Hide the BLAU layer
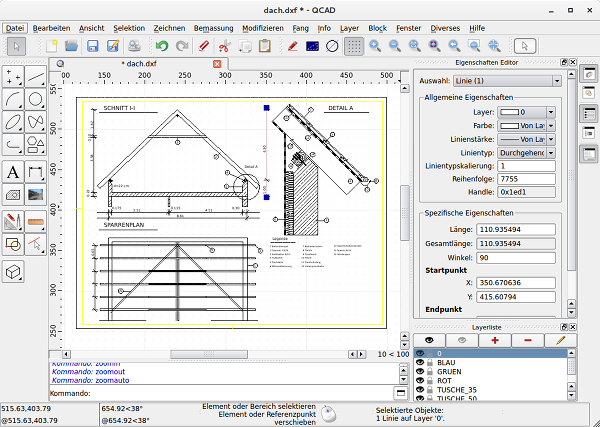Screen dimensions: 600x427 click(x=420, y=361)
